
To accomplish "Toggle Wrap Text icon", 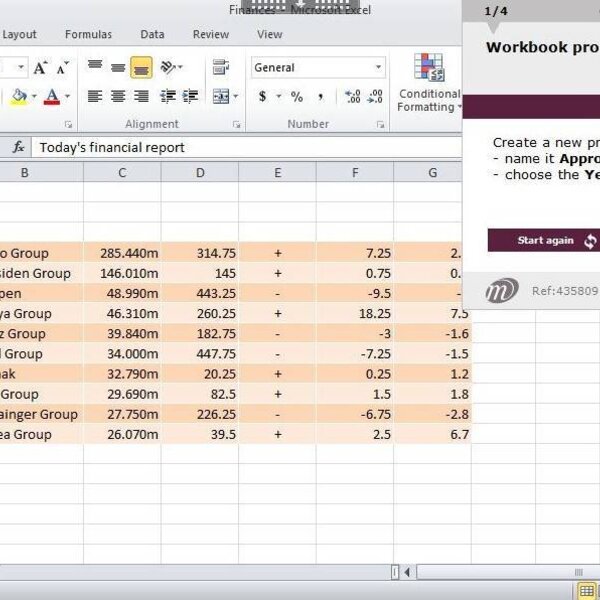I will click(221, 67).
